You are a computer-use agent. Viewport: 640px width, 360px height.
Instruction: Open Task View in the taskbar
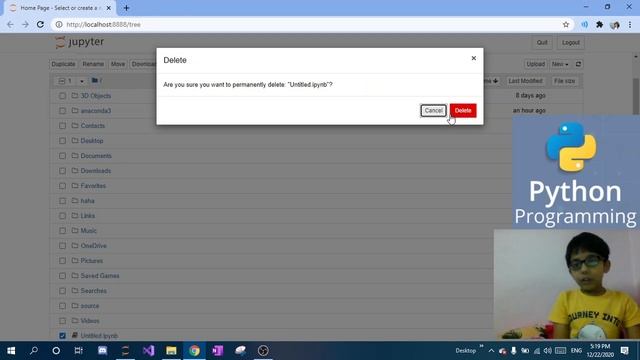coord(78,350)
